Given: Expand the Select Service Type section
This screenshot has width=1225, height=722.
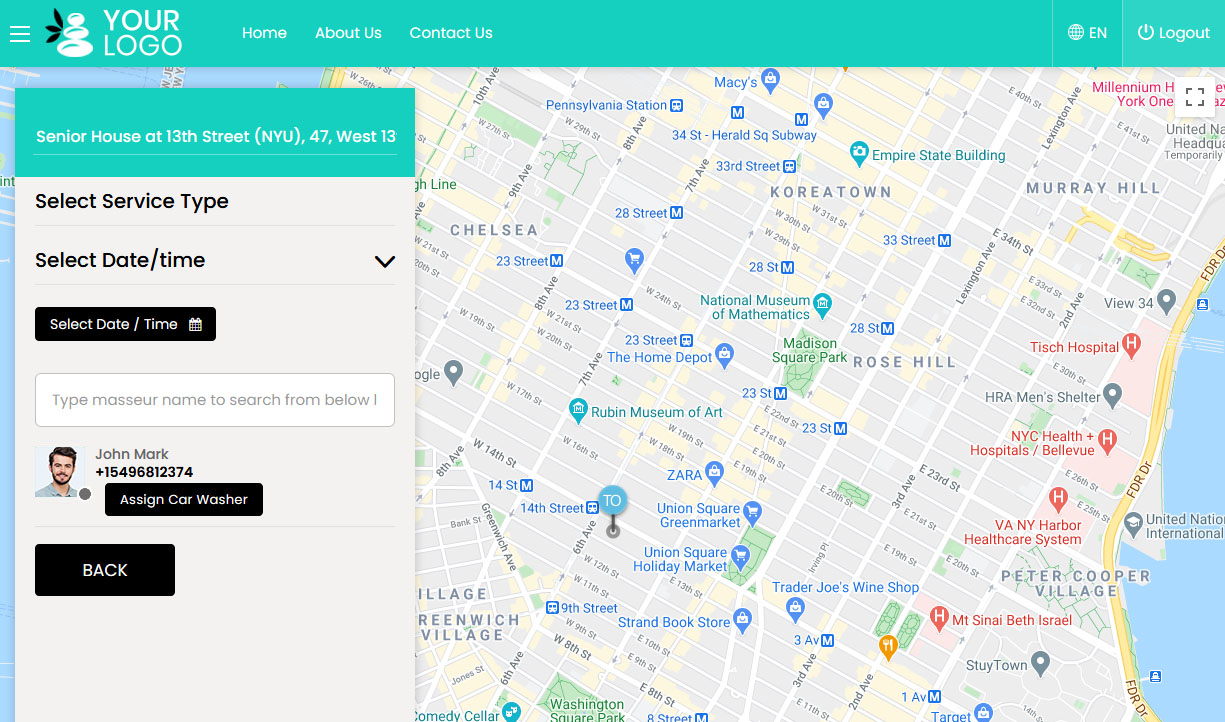Looking at the screenshot, I should (131, 201).
